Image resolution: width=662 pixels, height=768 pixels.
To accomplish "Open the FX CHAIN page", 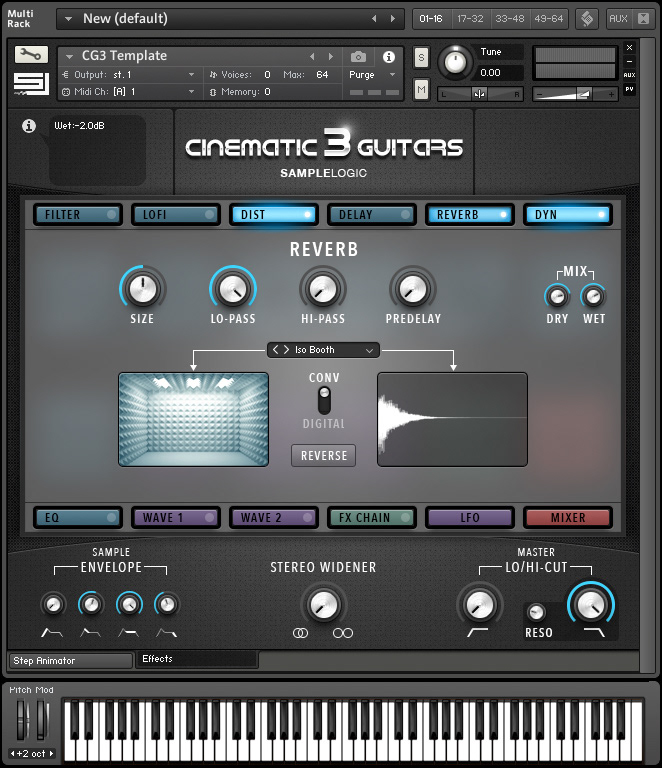I will pos(372,517).
